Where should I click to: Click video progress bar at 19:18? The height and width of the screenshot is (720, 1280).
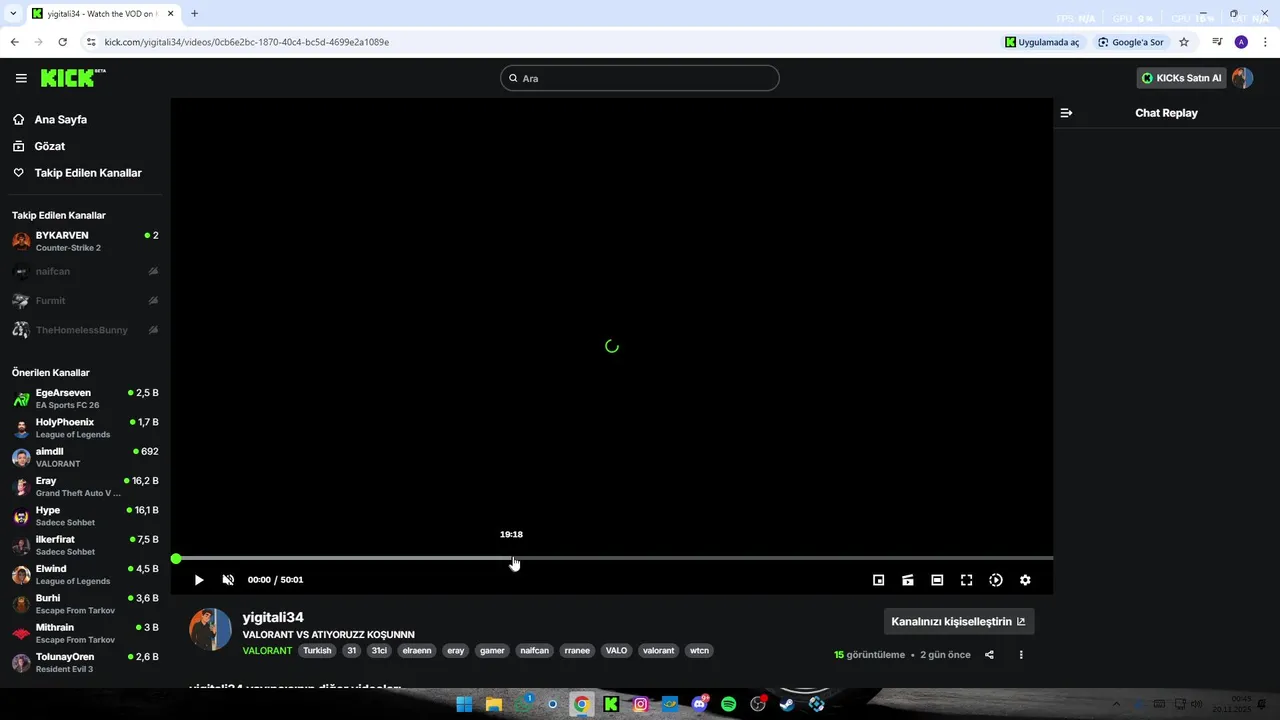coord(511,558)
